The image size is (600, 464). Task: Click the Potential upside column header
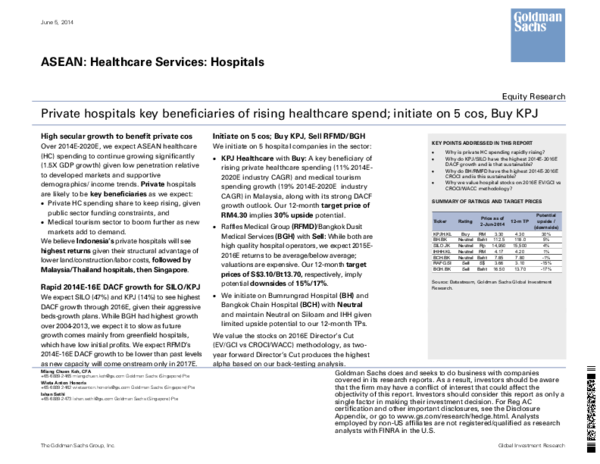(x=546, y=221)
